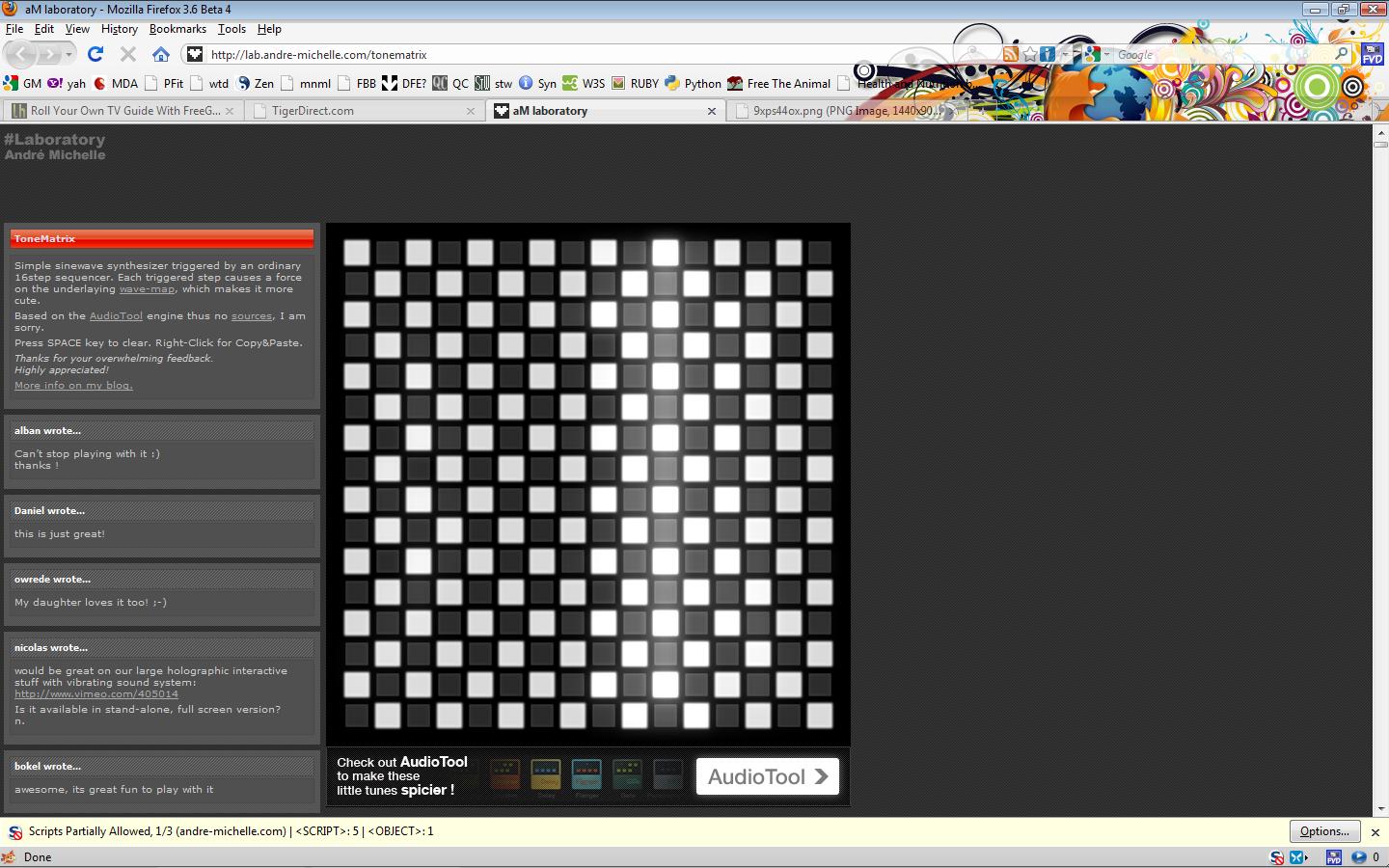Click the FVD video downloader toolbar icon

pyautogui.click(x=1372, y=54)
